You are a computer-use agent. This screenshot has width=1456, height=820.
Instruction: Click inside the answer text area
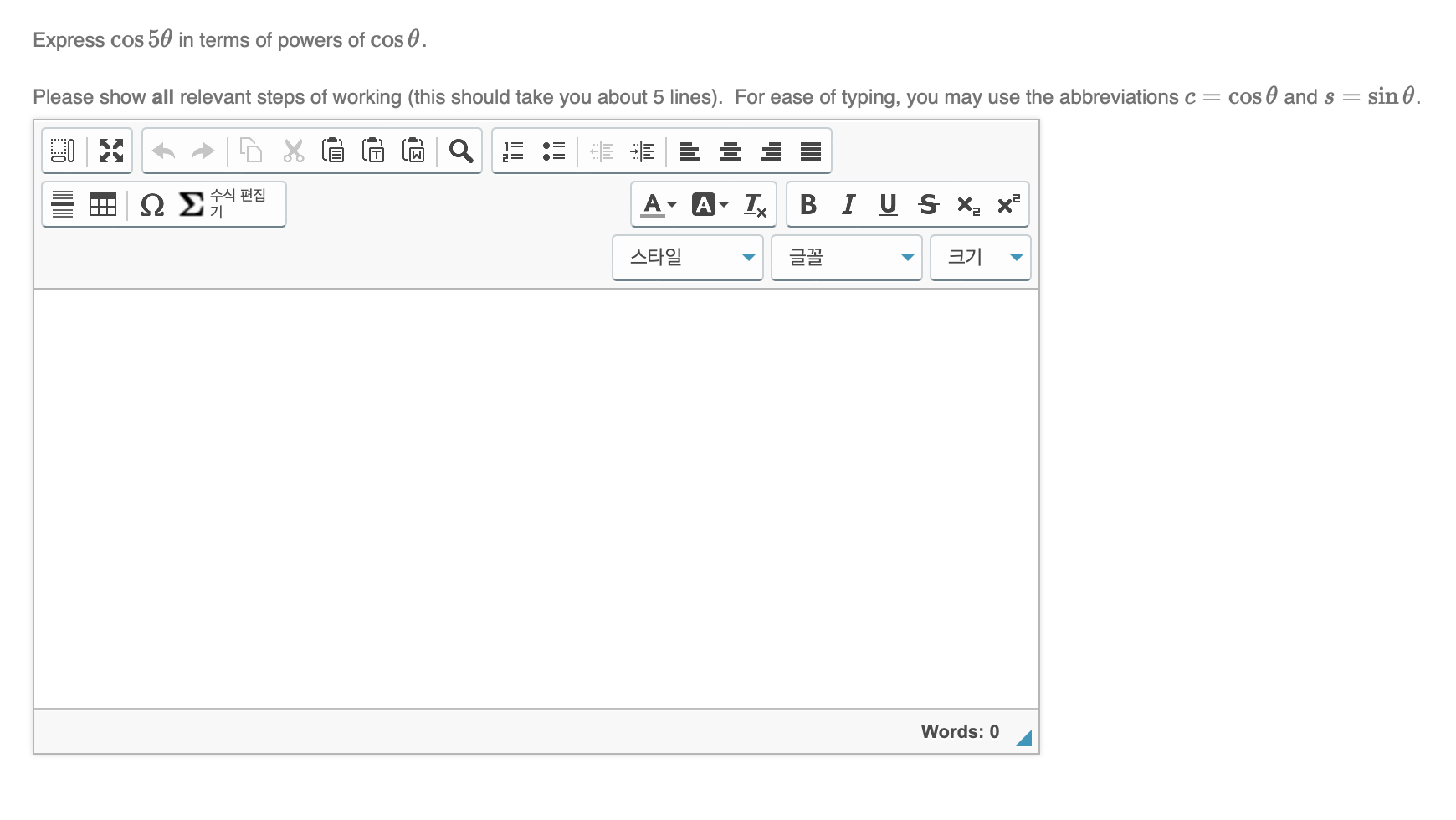click(x=536, y=499)
